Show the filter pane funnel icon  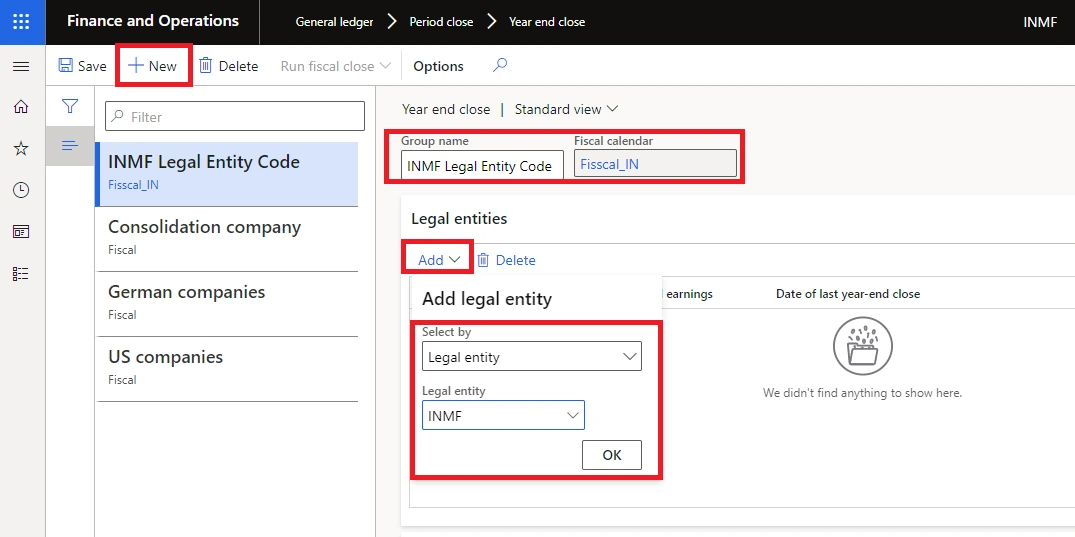click(x=70, y=106)
